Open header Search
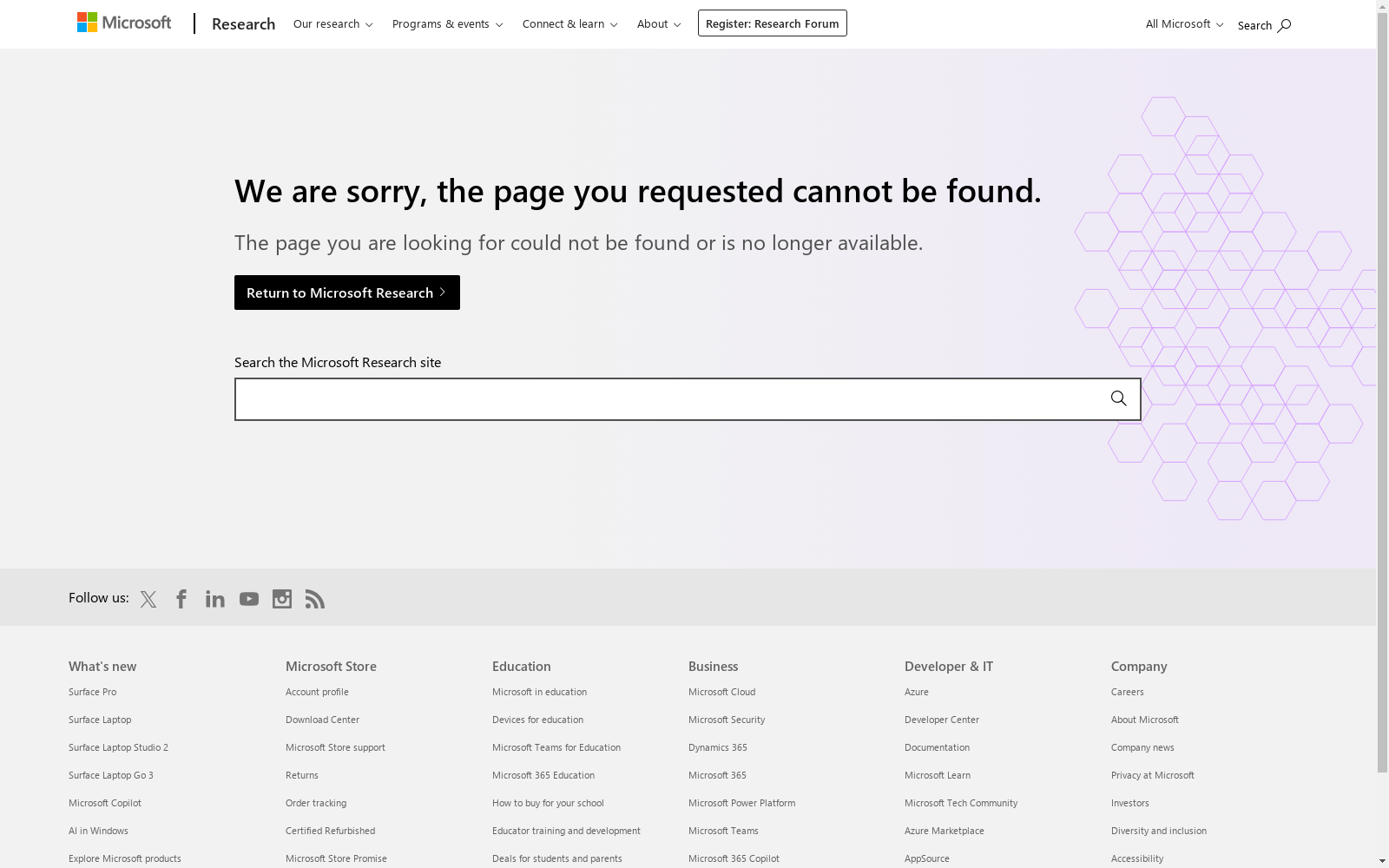1389x868 pixels. pos(1264,25)
